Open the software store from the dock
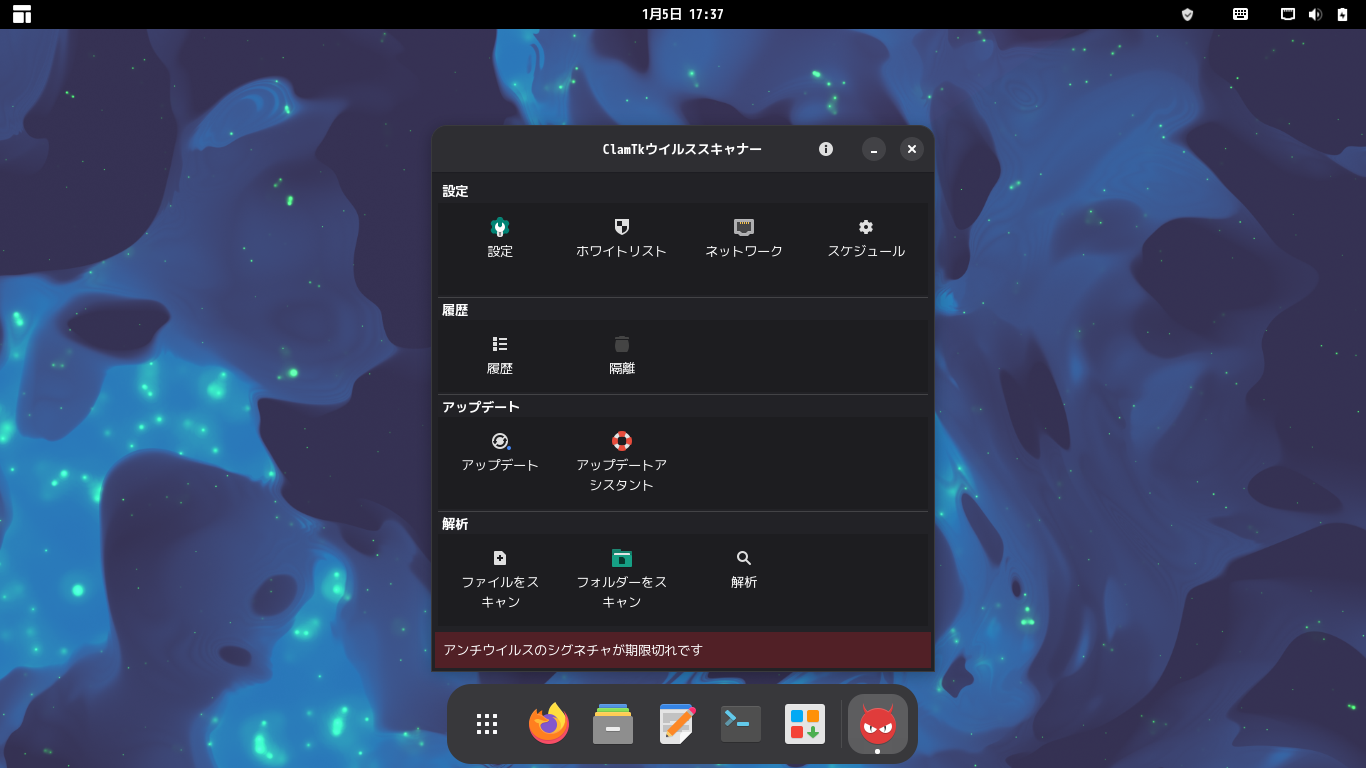The height and width of the screenshot is (768, 1366). pyautogui.click(x=805, y=724)
